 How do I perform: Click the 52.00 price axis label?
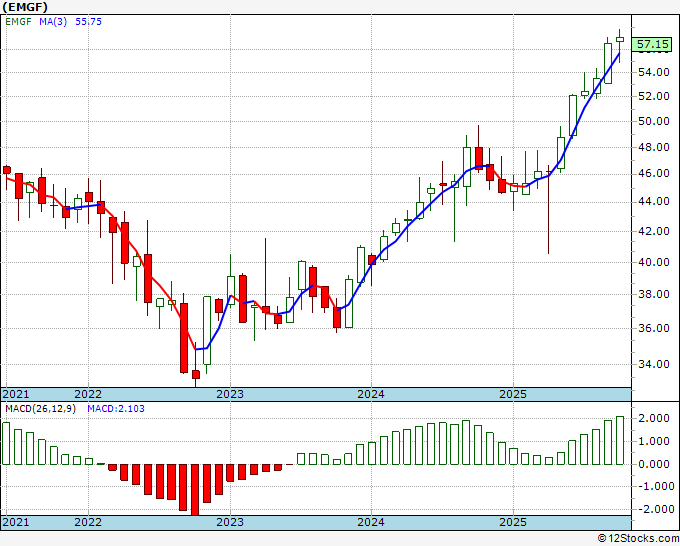(x=654, y=96)
